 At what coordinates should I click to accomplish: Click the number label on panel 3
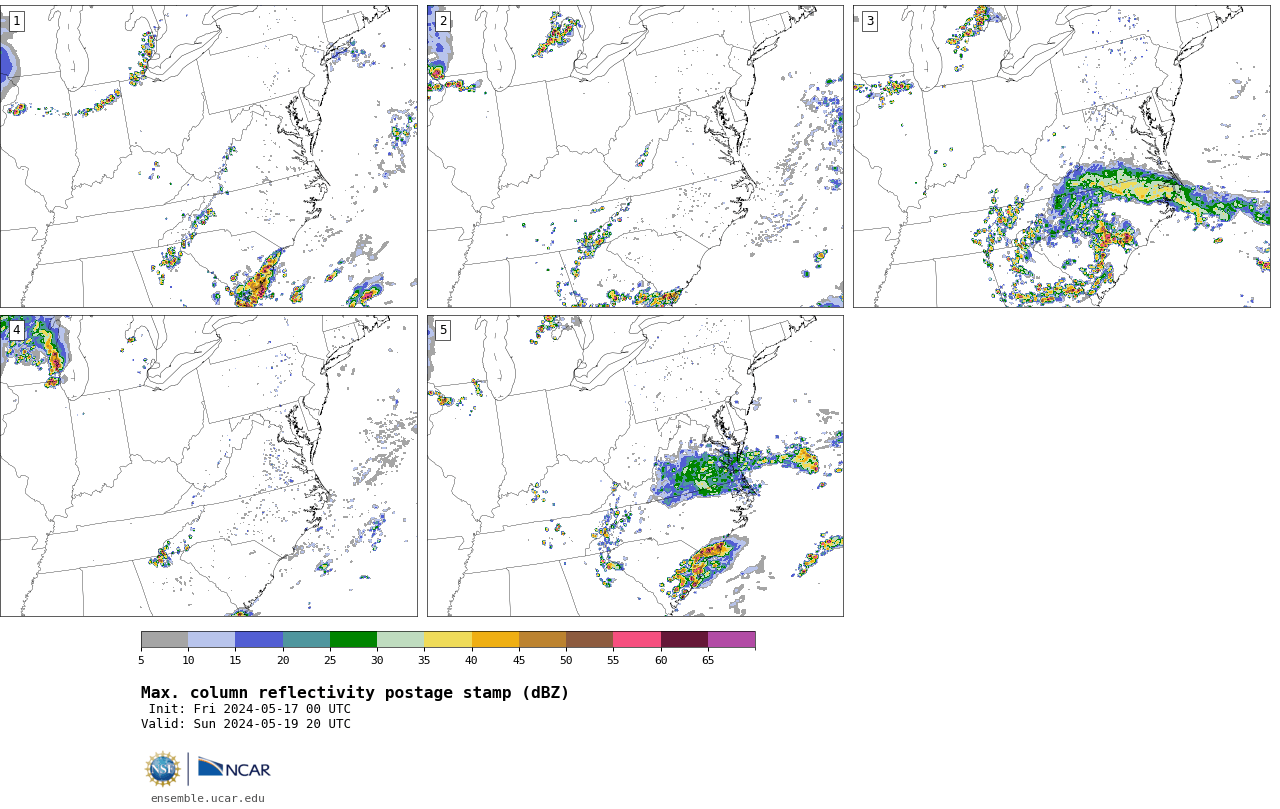869,21
